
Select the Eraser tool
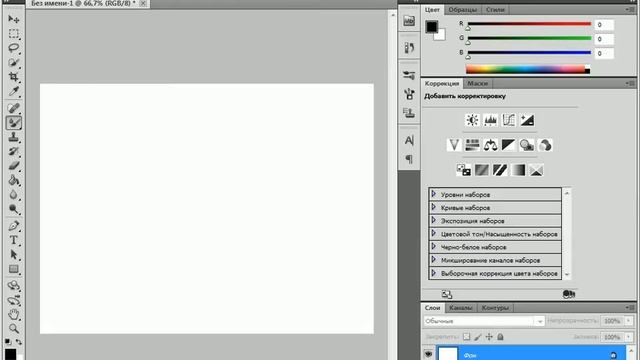tap(13, 166)
